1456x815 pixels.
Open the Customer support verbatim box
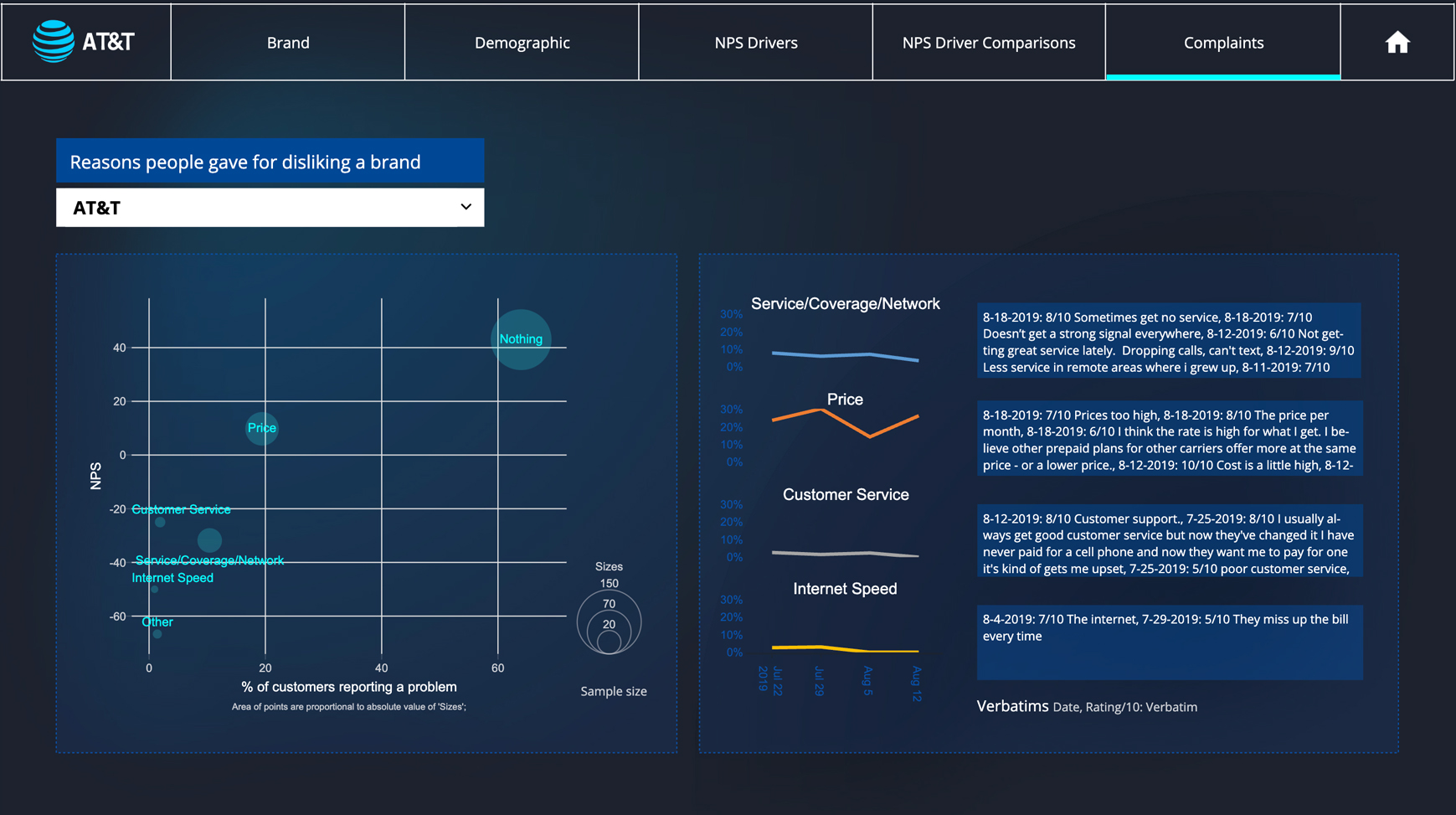[x=1170, y=541]
